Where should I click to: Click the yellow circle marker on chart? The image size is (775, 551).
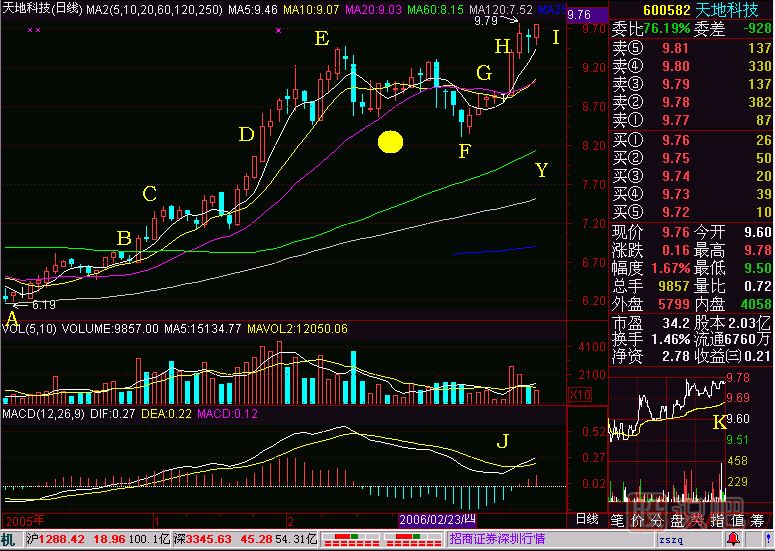(x=390, y=142)
